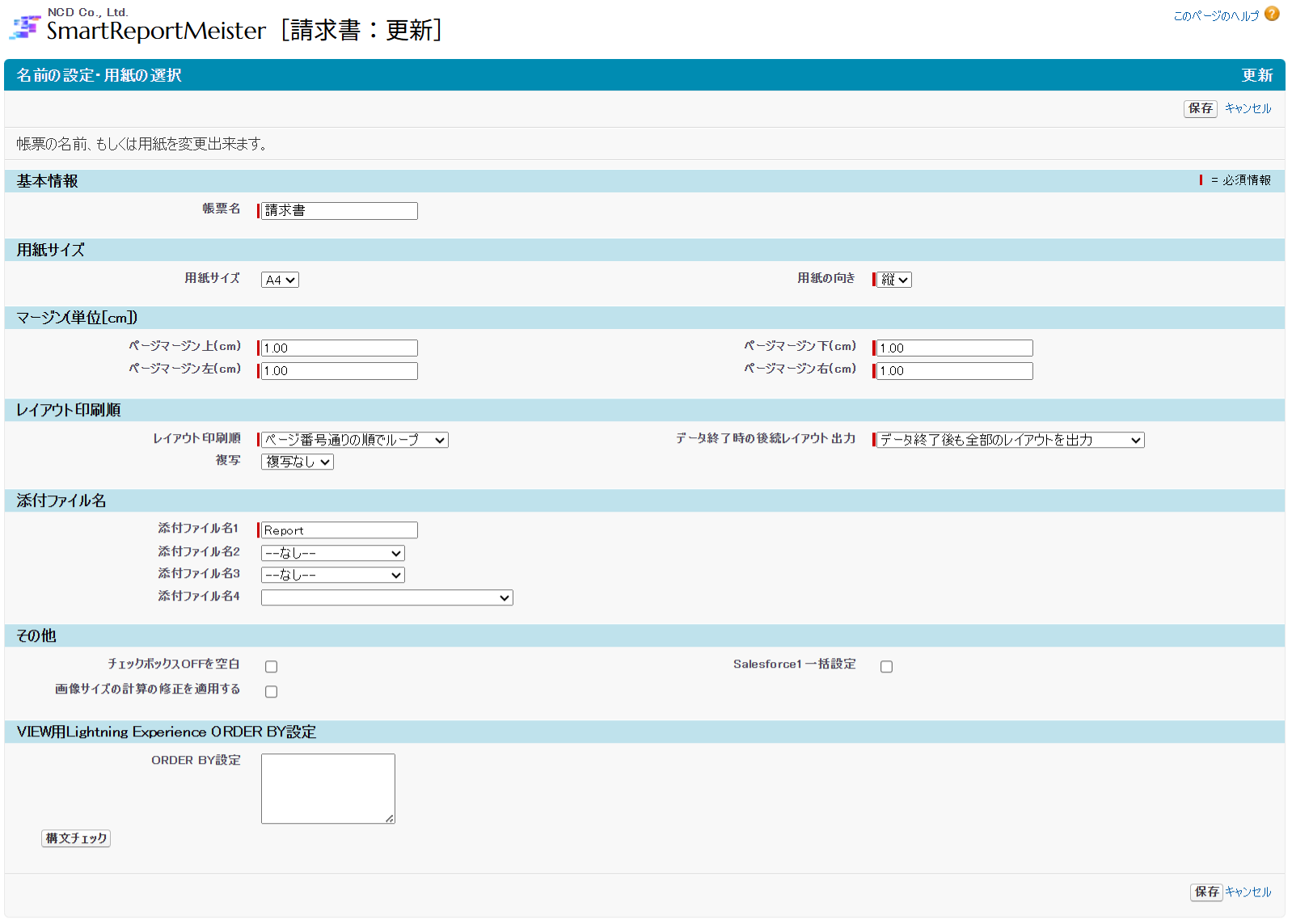Expand the 用紙の向き dropdown
The height and width of the screenshot is (924, 1292).
coord(894,281)
